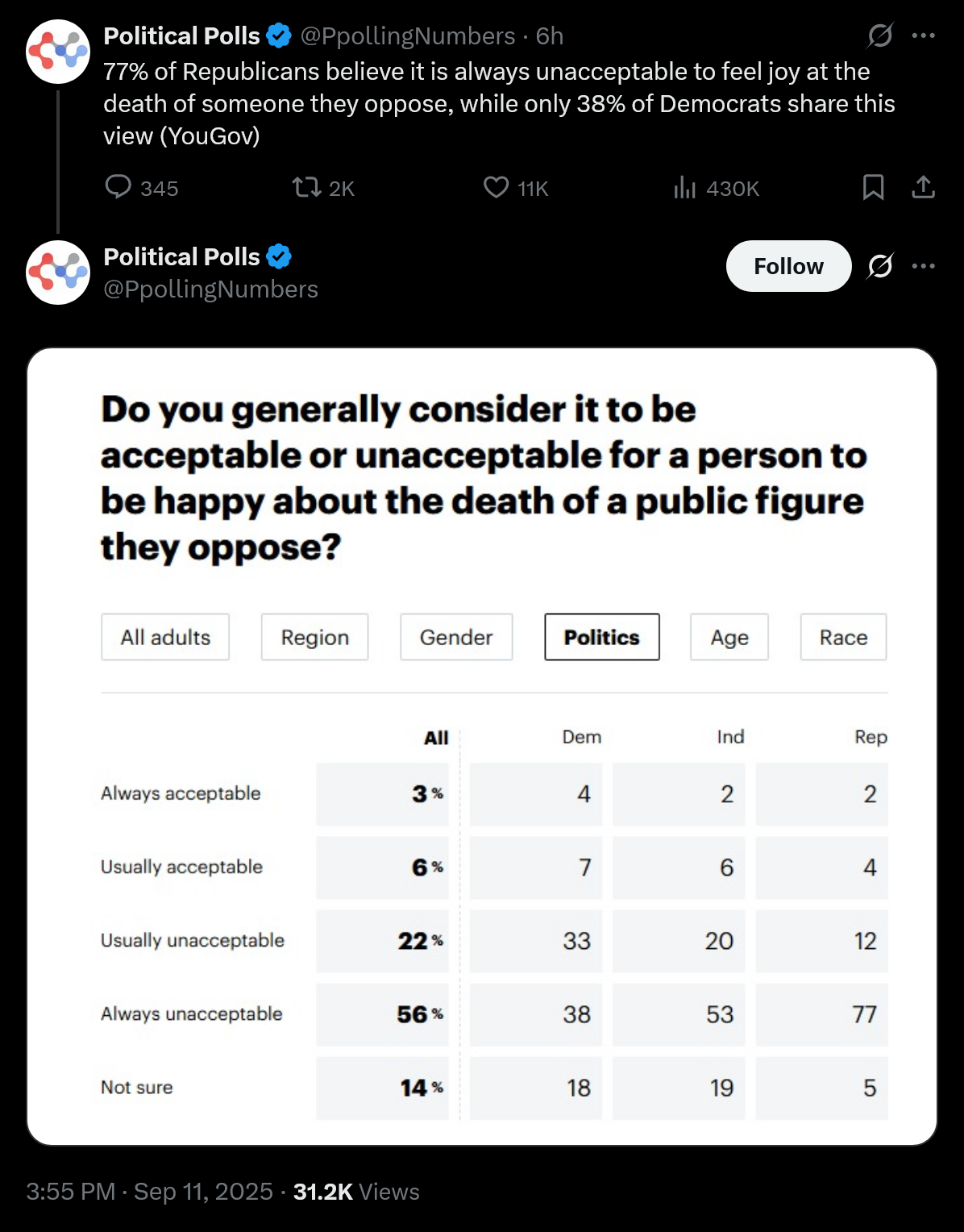Open Political Polls profile avatar in reply
The width and height of the screenshot is (964, 1232).
pos(58,273)
